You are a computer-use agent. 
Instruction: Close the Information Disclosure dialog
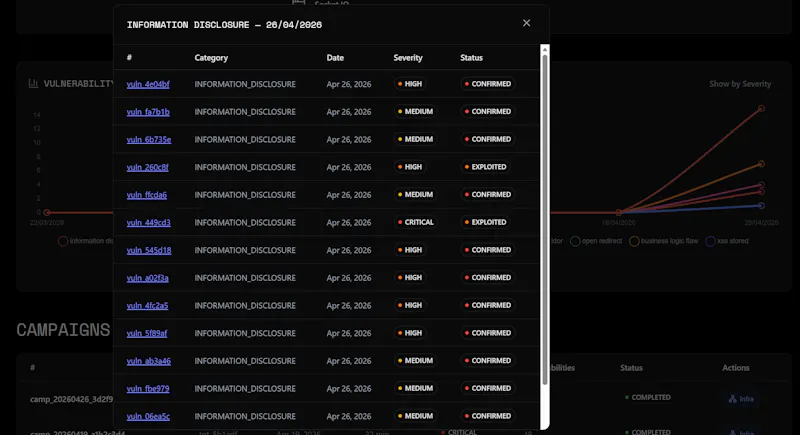click(x=527, y=23)
